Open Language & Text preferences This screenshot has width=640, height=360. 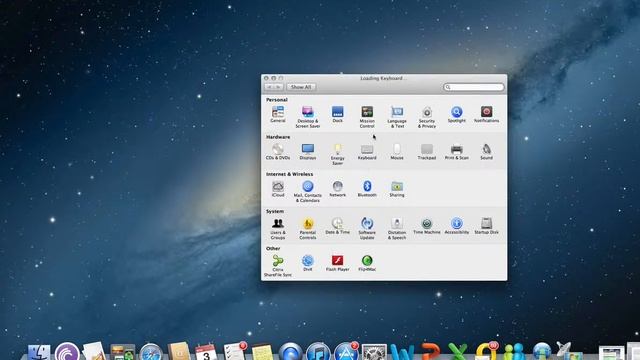click(397, 117)
